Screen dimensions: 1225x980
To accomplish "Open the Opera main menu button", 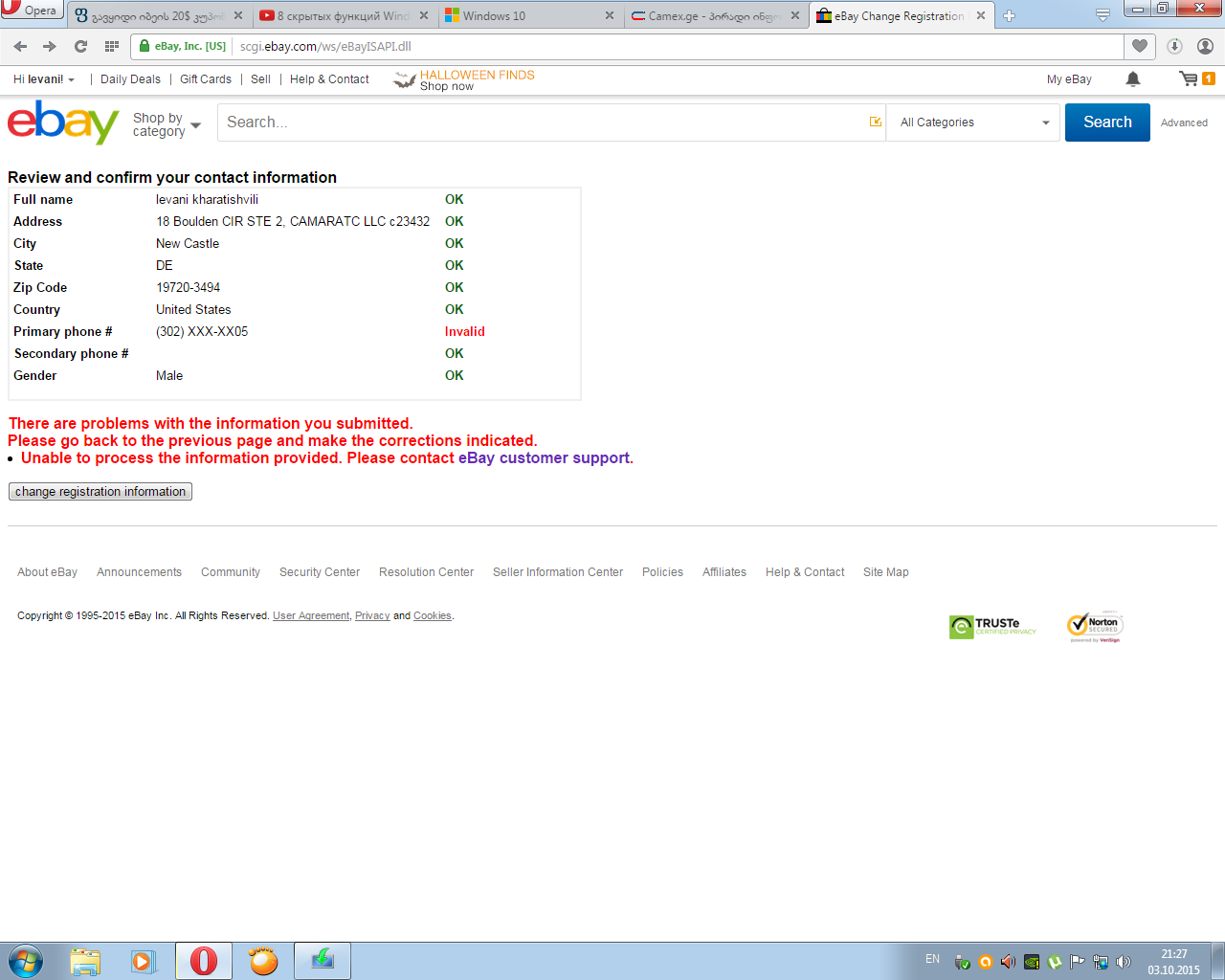I will click(32, 10).
